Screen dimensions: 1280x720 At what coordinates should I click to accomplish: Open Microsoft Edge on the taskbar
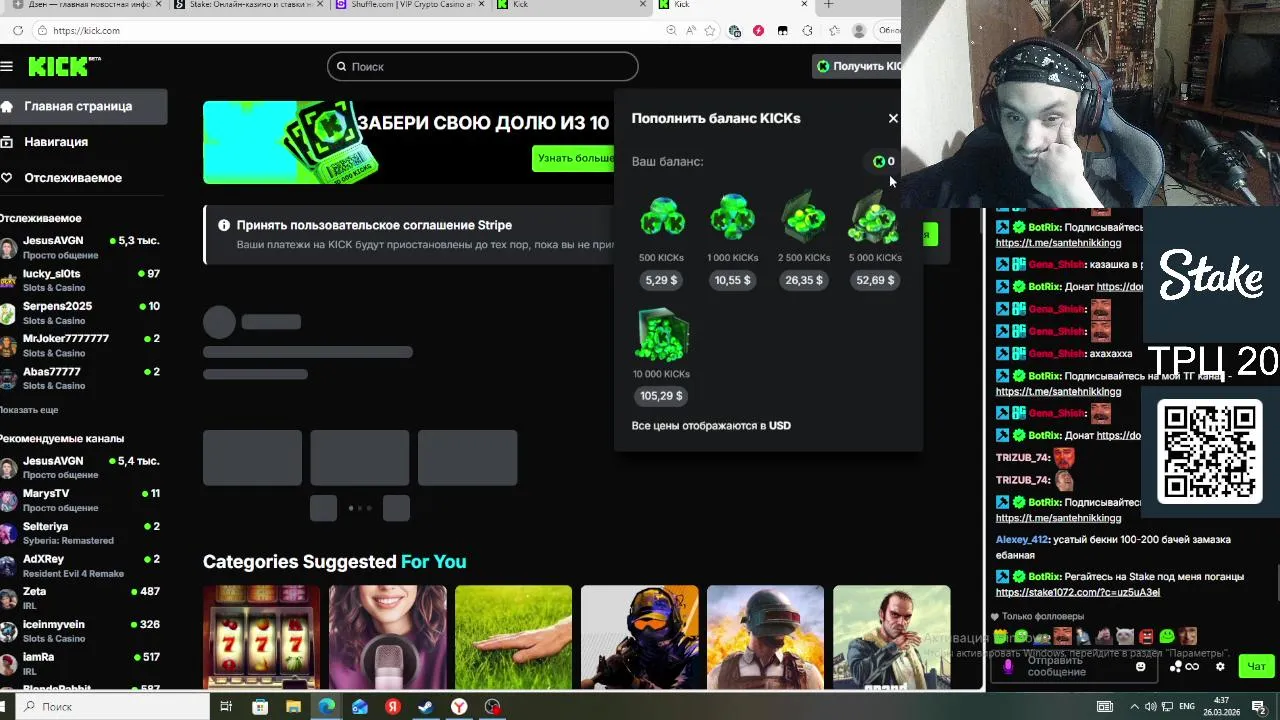click(x=327, y=706)
